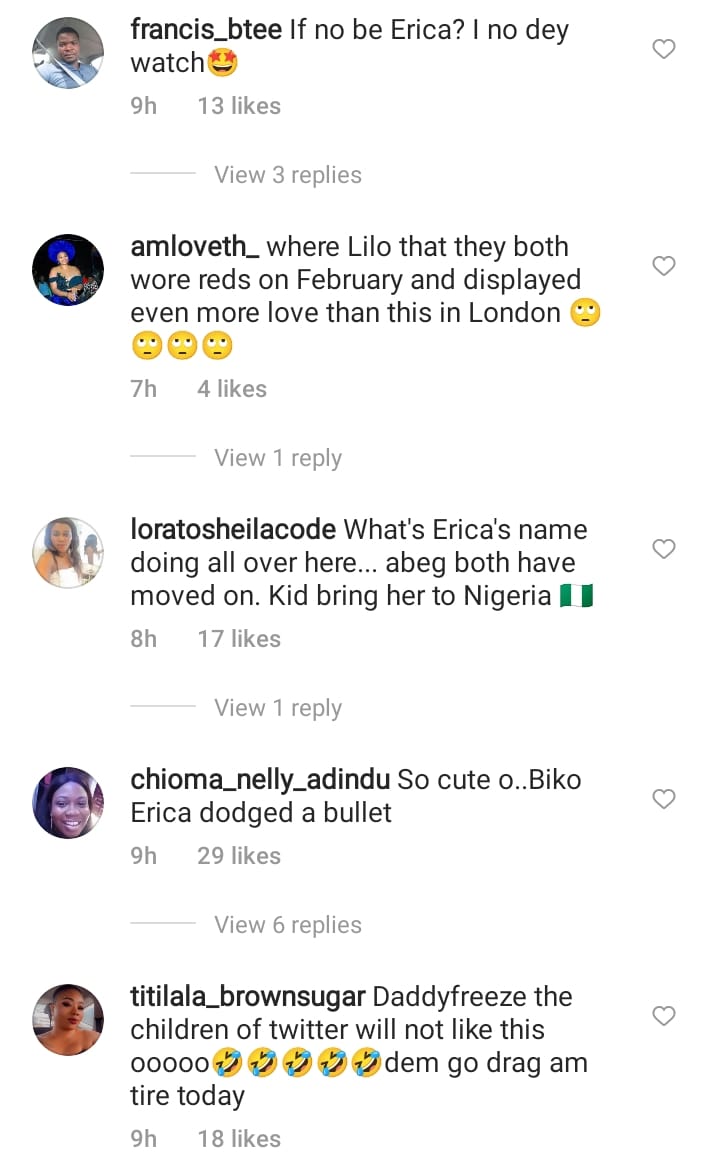Tap heart icon on amloveth_'s comment

click(664, 266)
